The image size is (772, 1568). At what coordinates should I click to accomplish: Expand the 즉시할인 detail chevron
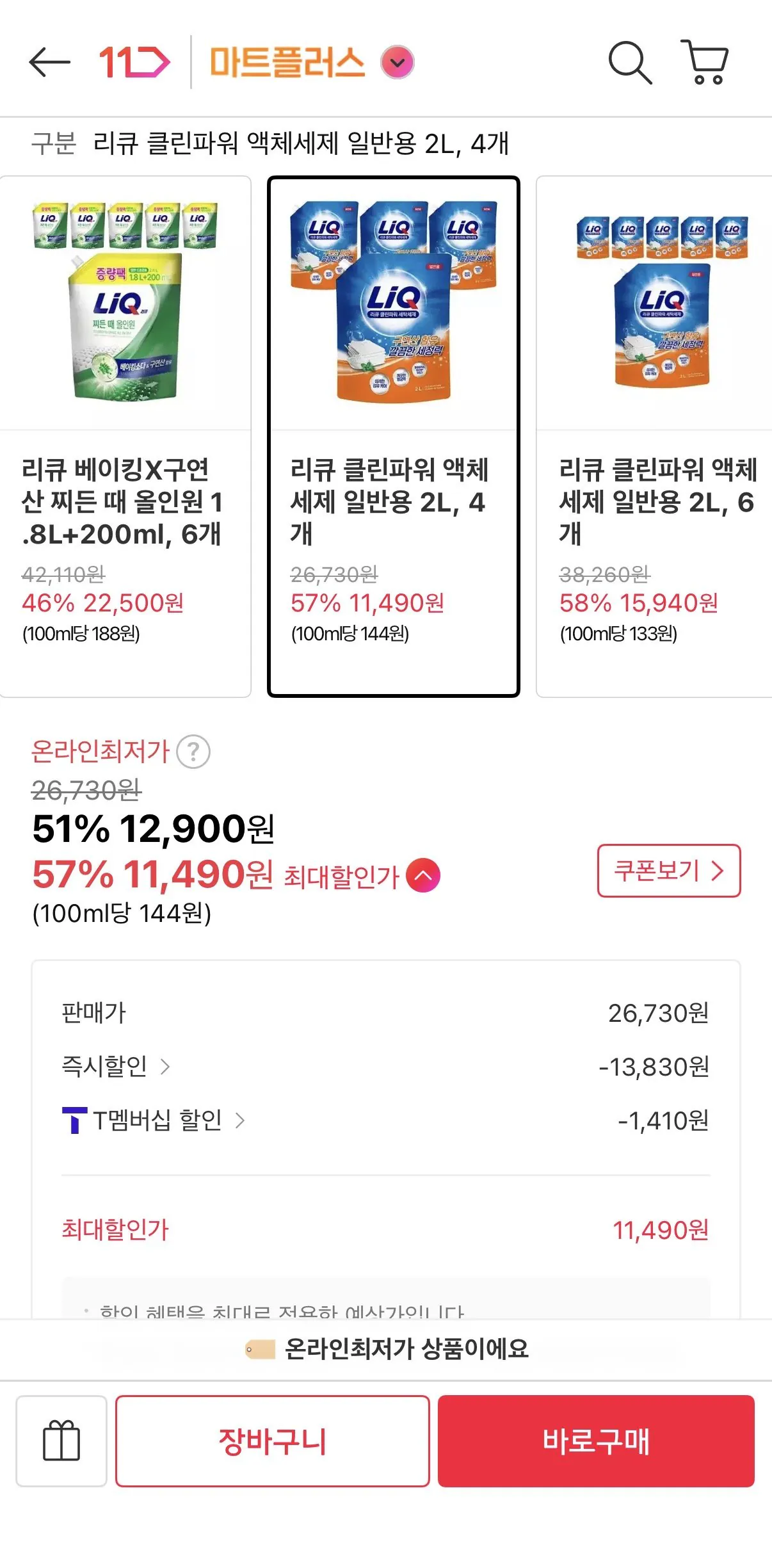[165, 1067]
